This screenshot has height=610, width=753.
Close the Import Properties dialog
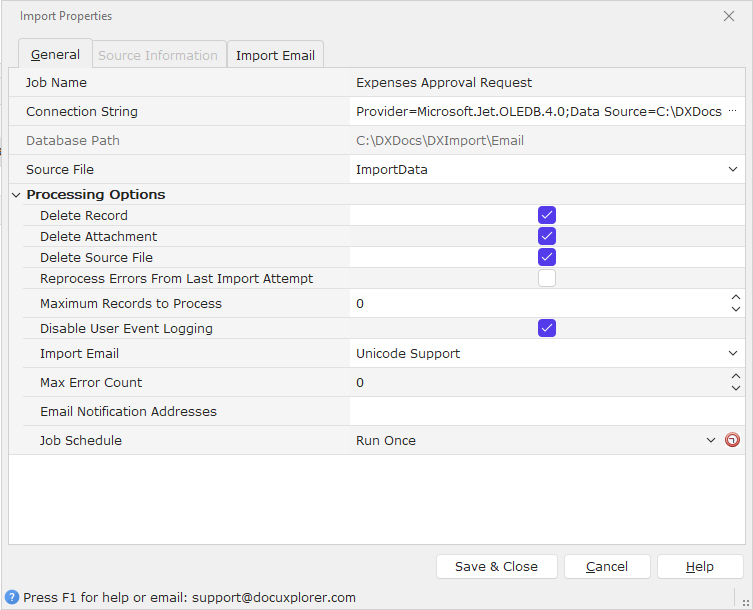point(728,16)
